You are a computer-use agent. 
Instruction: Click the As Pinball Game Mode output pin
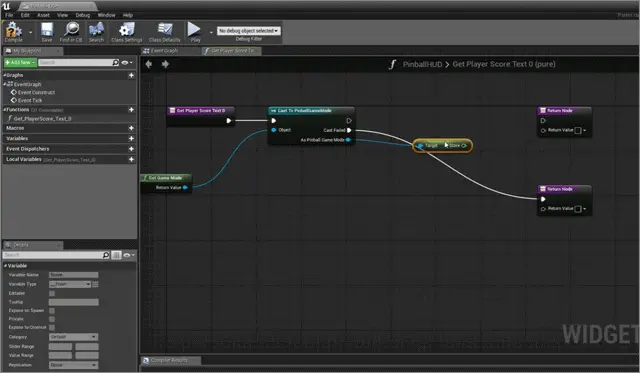[x=348, y=140]
